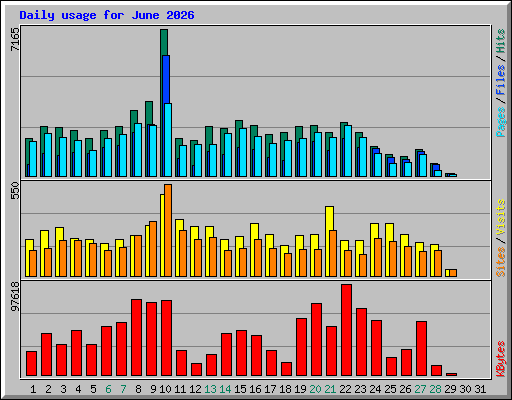Click green weekend day label 7
The image size is (512, 400).
coord(123,389)
